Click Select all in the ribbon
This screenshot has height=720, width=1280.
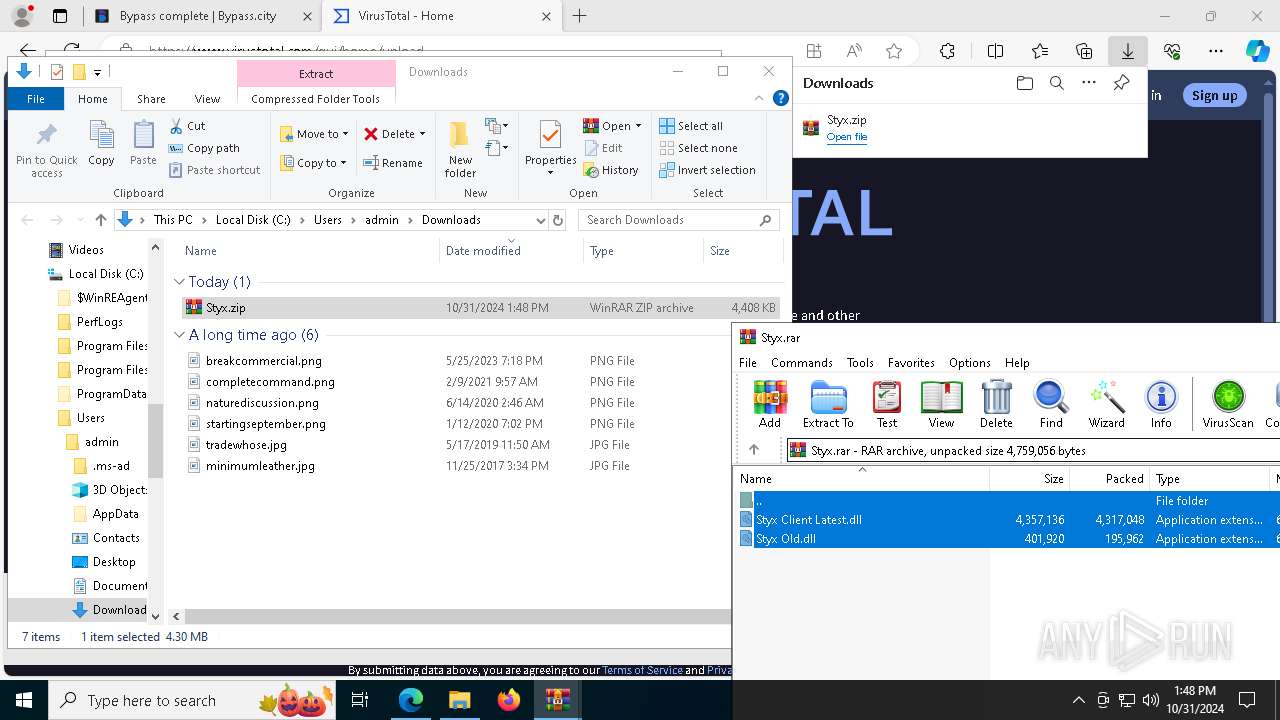tap(691, 126)
